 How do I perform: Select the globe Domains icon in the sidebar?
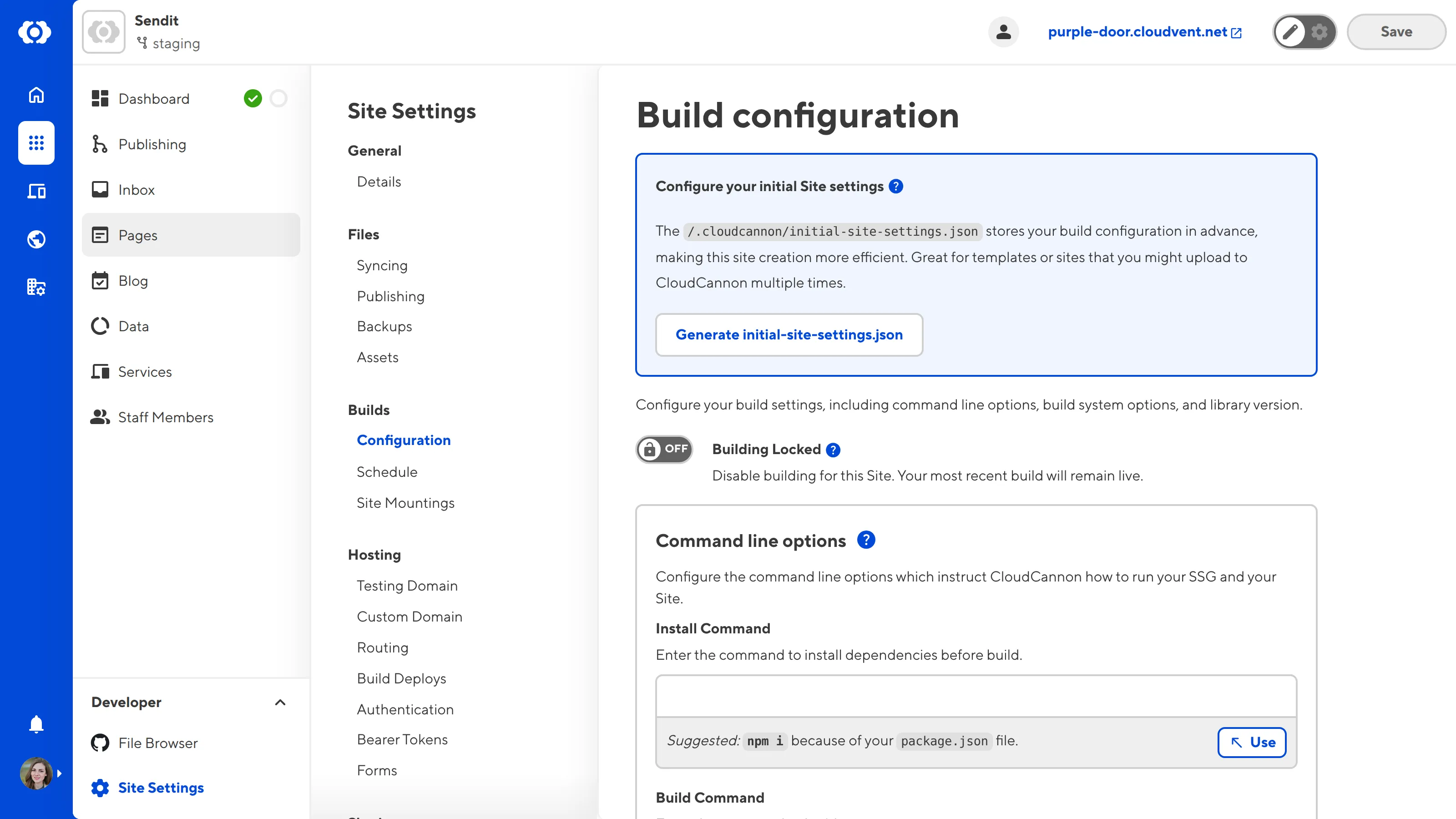click(35, 238)
